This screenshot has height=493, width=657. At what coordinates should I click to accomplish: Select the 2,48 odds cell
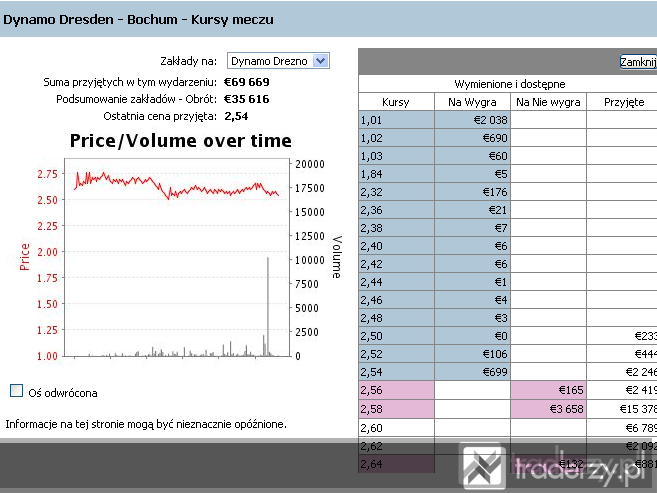point(396,318)
